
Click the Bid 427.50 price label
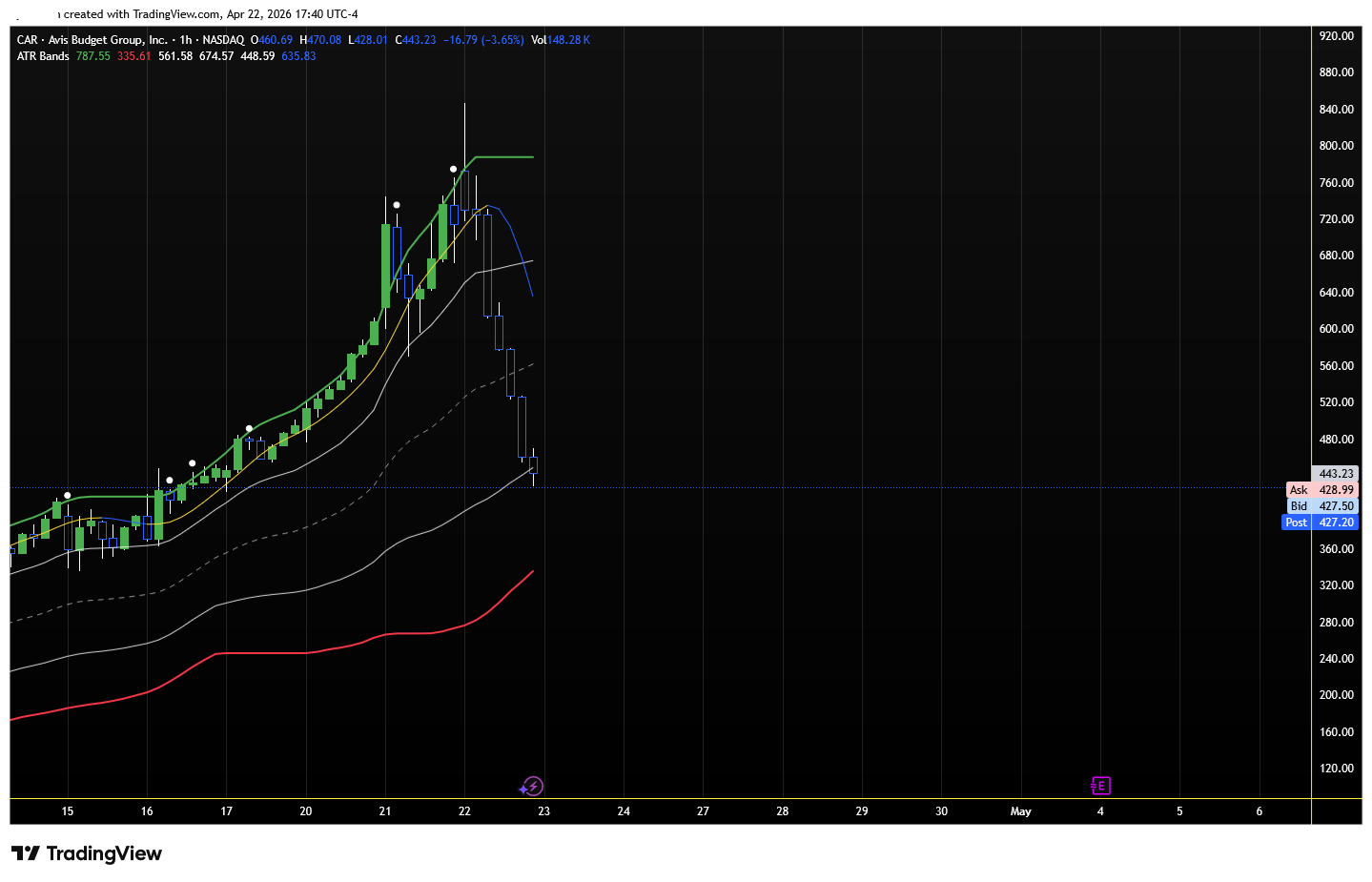pos(1321,506)
